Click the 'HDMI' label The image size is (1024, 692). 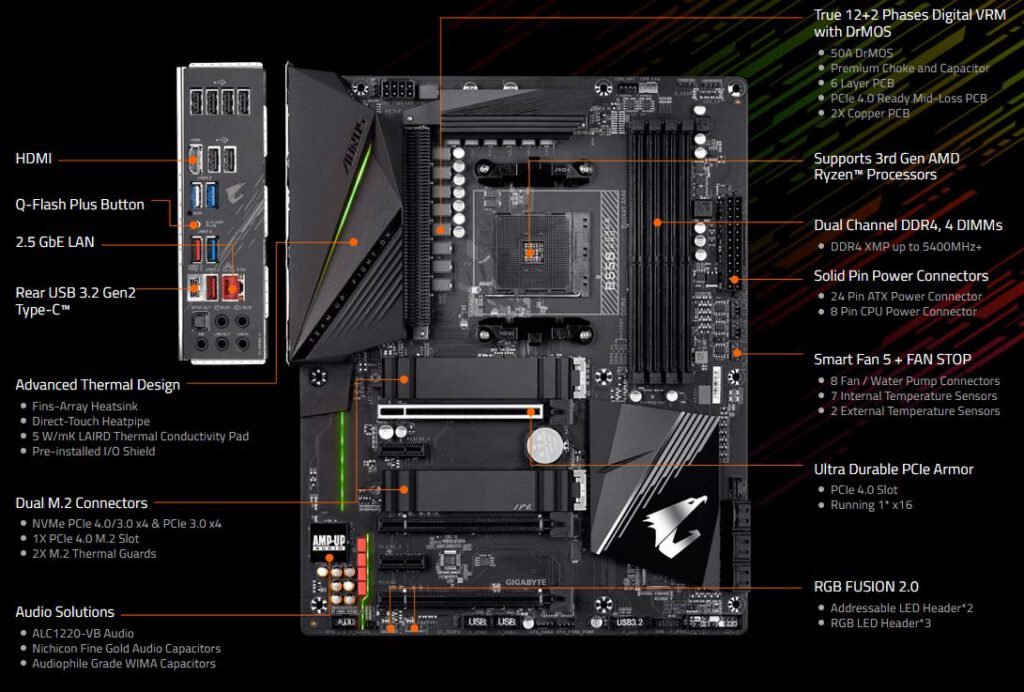(33, 159)
